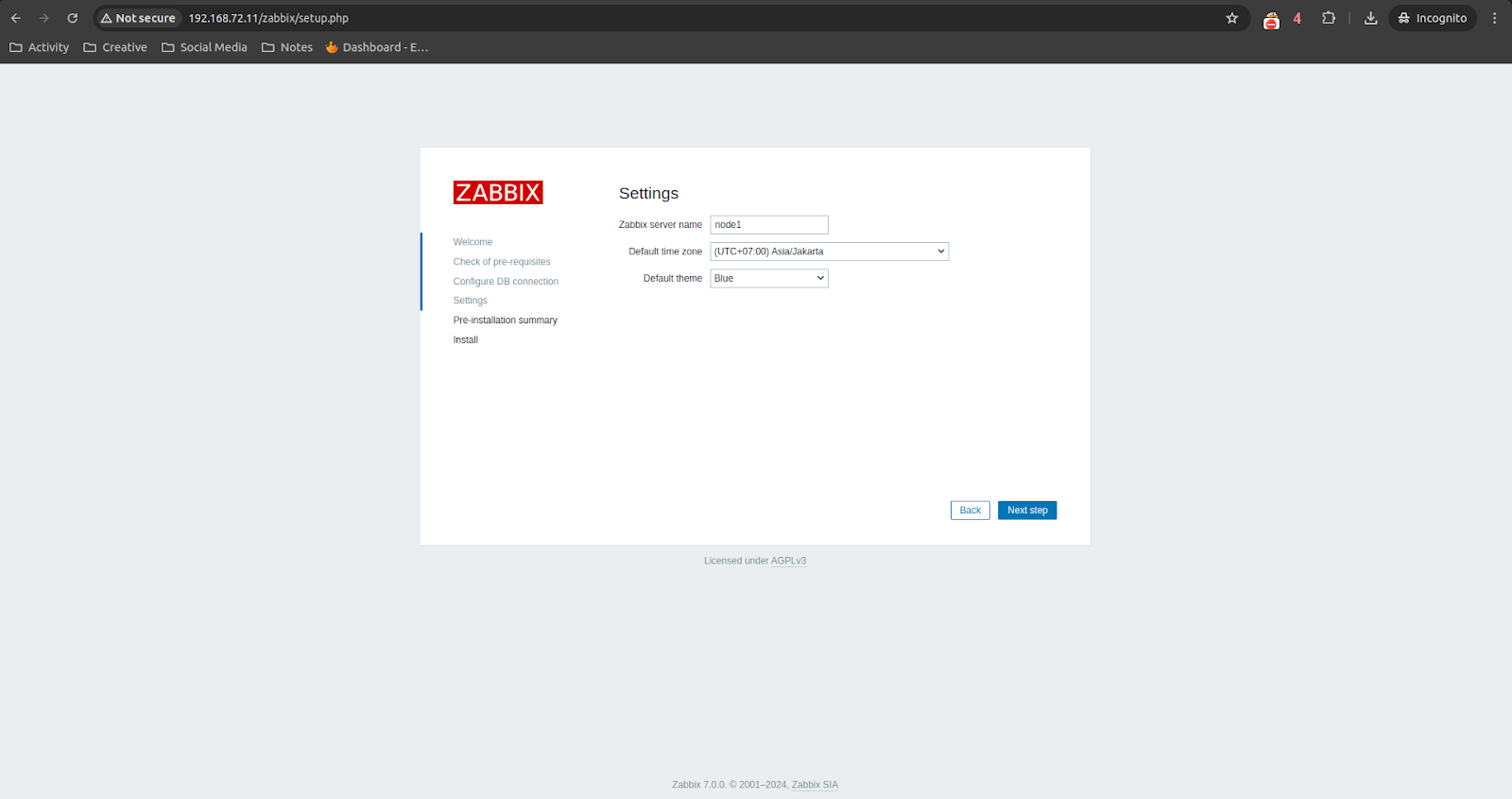Select Configure DB connection step
This screenshot has height=799, width=1512.
point(506,282)
